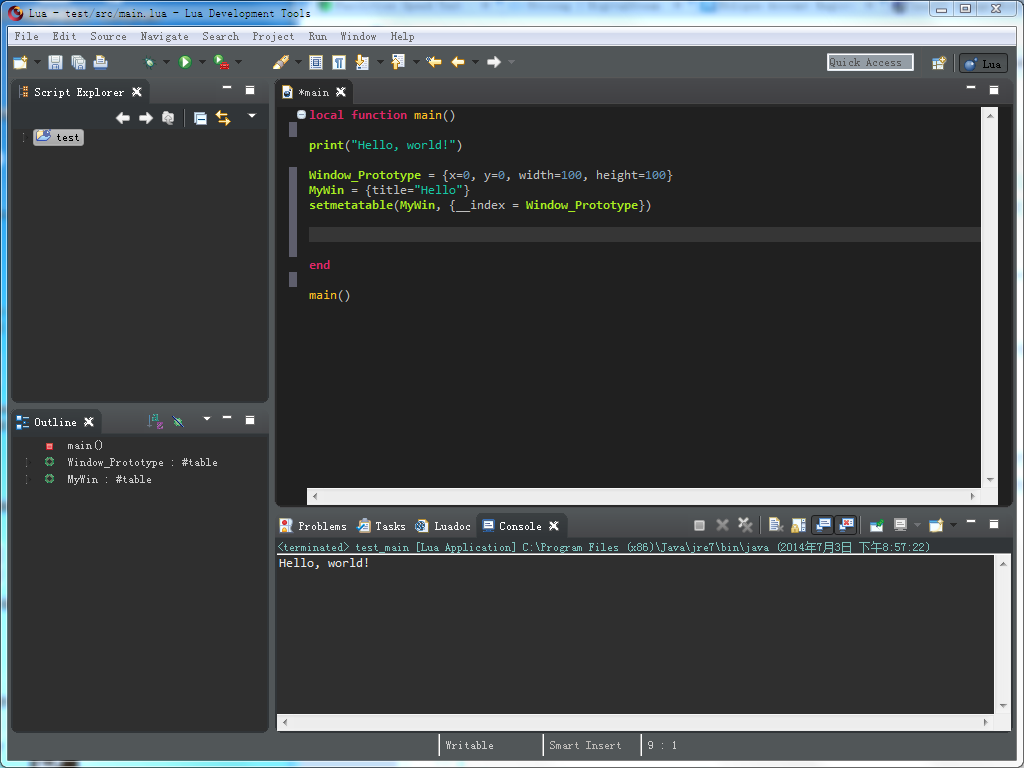
Task: Click the Save icon in the toolbar
Action: tap(55, 62)
